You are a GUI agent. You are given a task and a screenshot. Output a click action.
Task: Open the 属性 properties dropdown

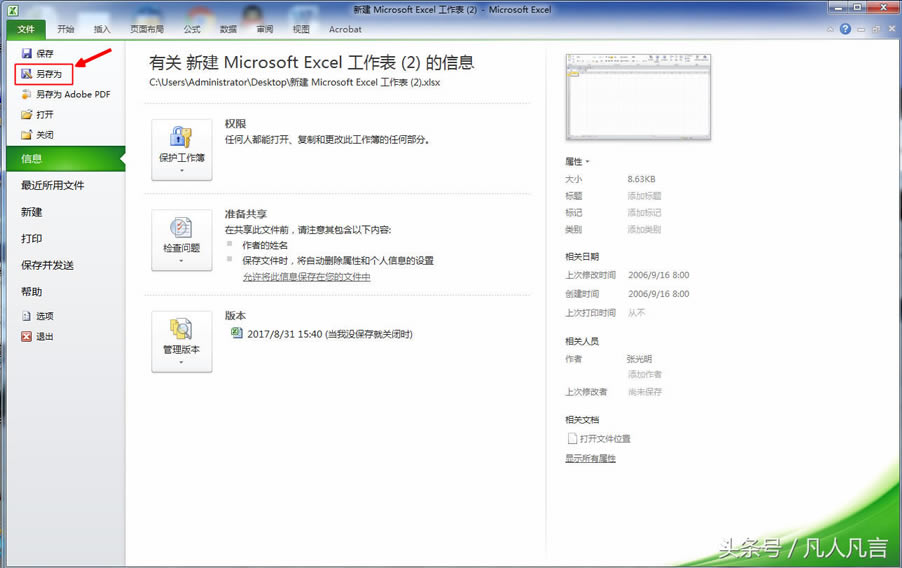pos(577,161)
